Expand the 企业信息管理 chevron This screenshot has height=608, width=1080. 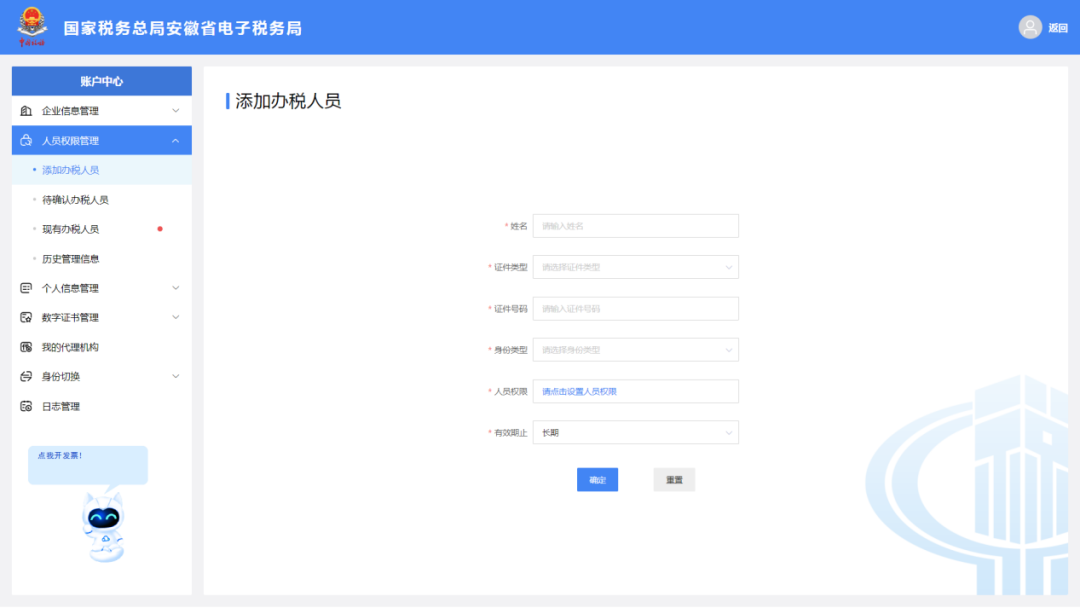coord(176,111)
